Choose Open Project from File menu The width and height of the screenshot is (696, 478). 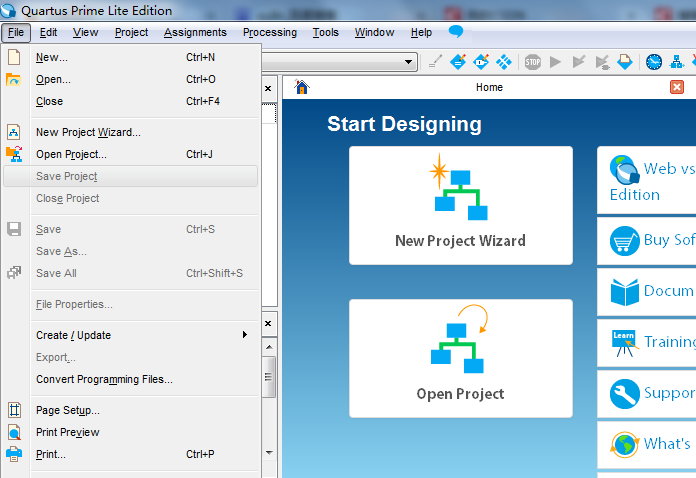pos(71,154)
